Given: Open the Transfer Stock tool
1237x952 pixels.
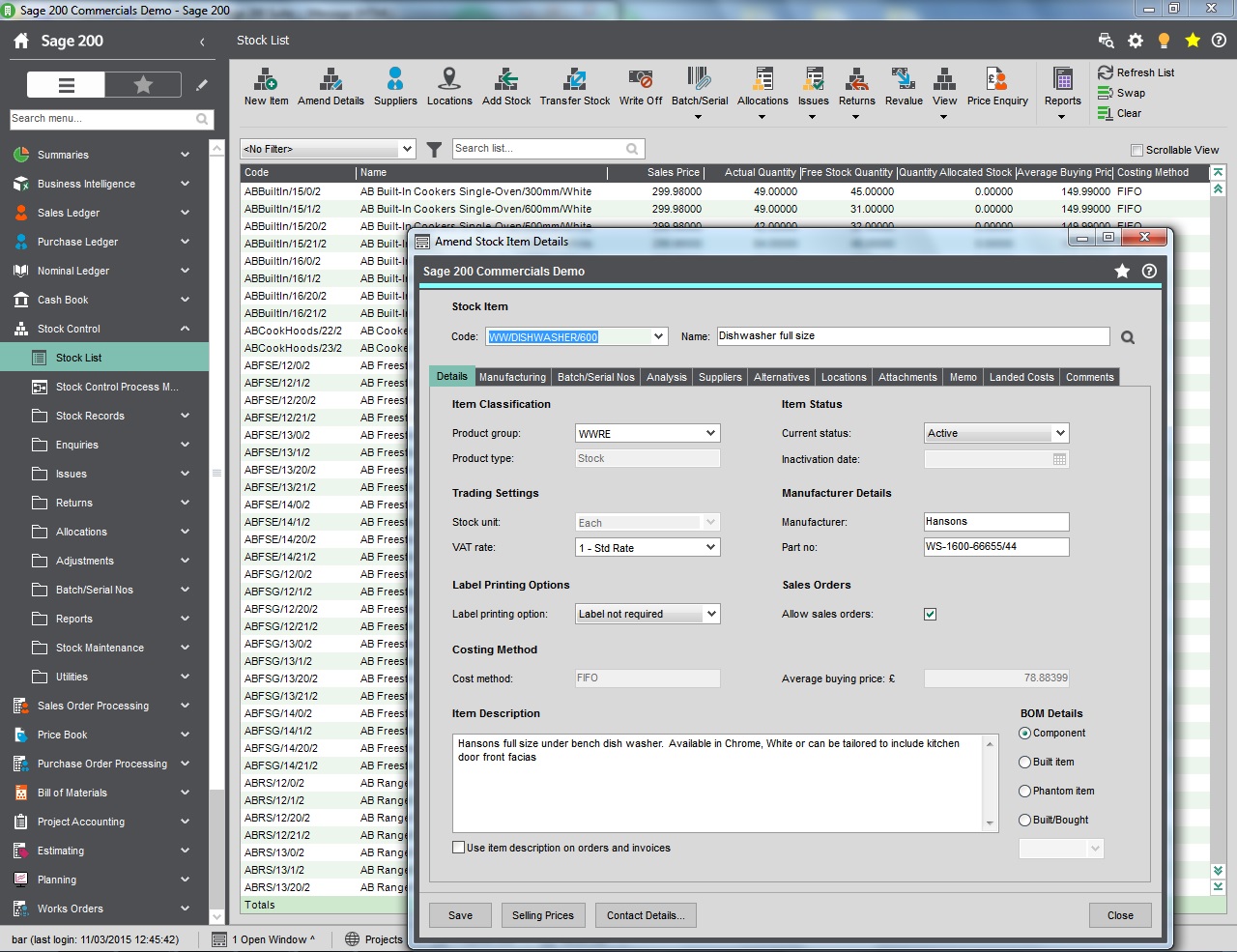Looking at the screenshot, I should click(x=575, y=87).
